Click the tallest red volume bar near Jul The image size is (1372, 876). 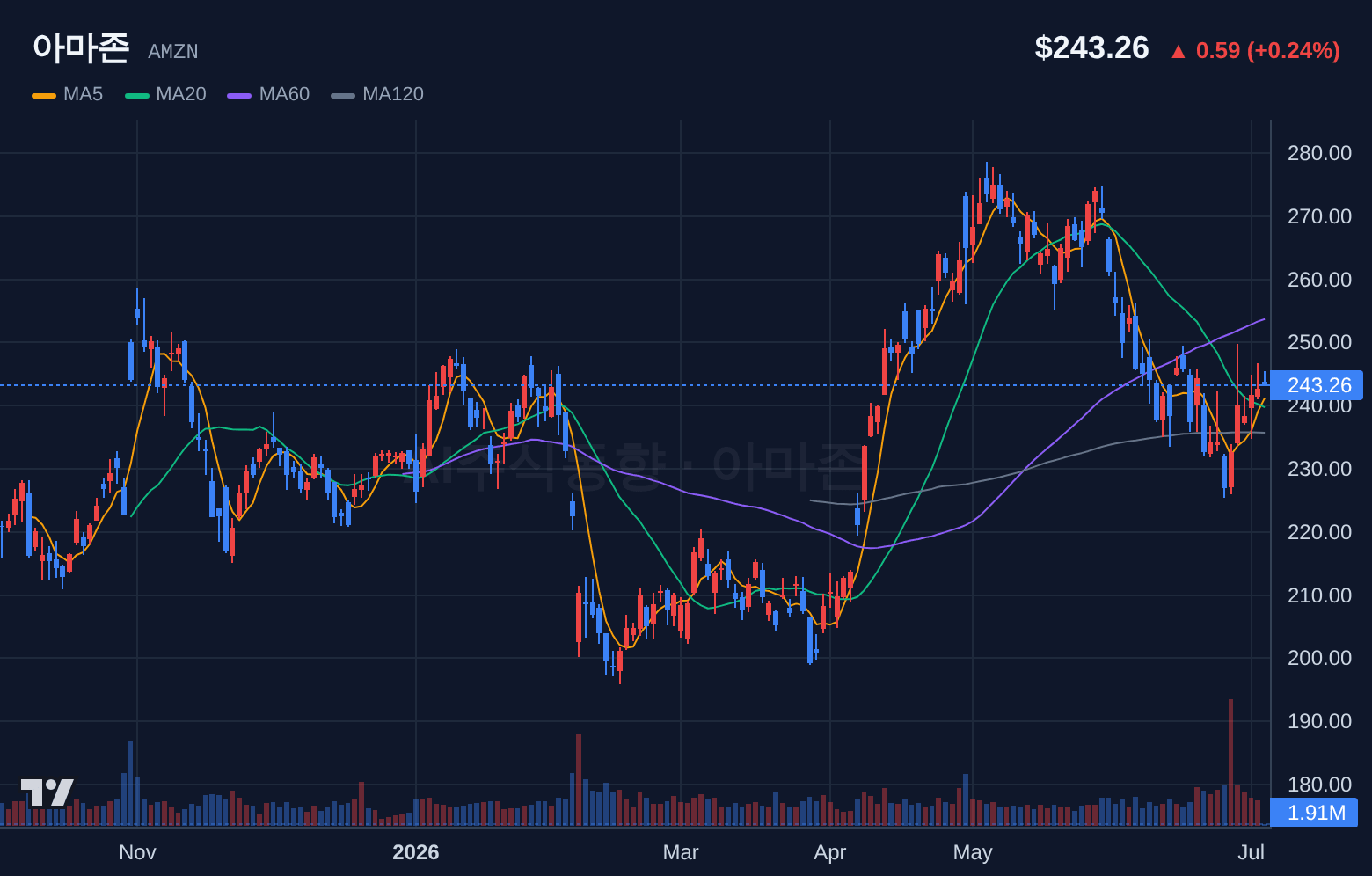[1230, 763]
